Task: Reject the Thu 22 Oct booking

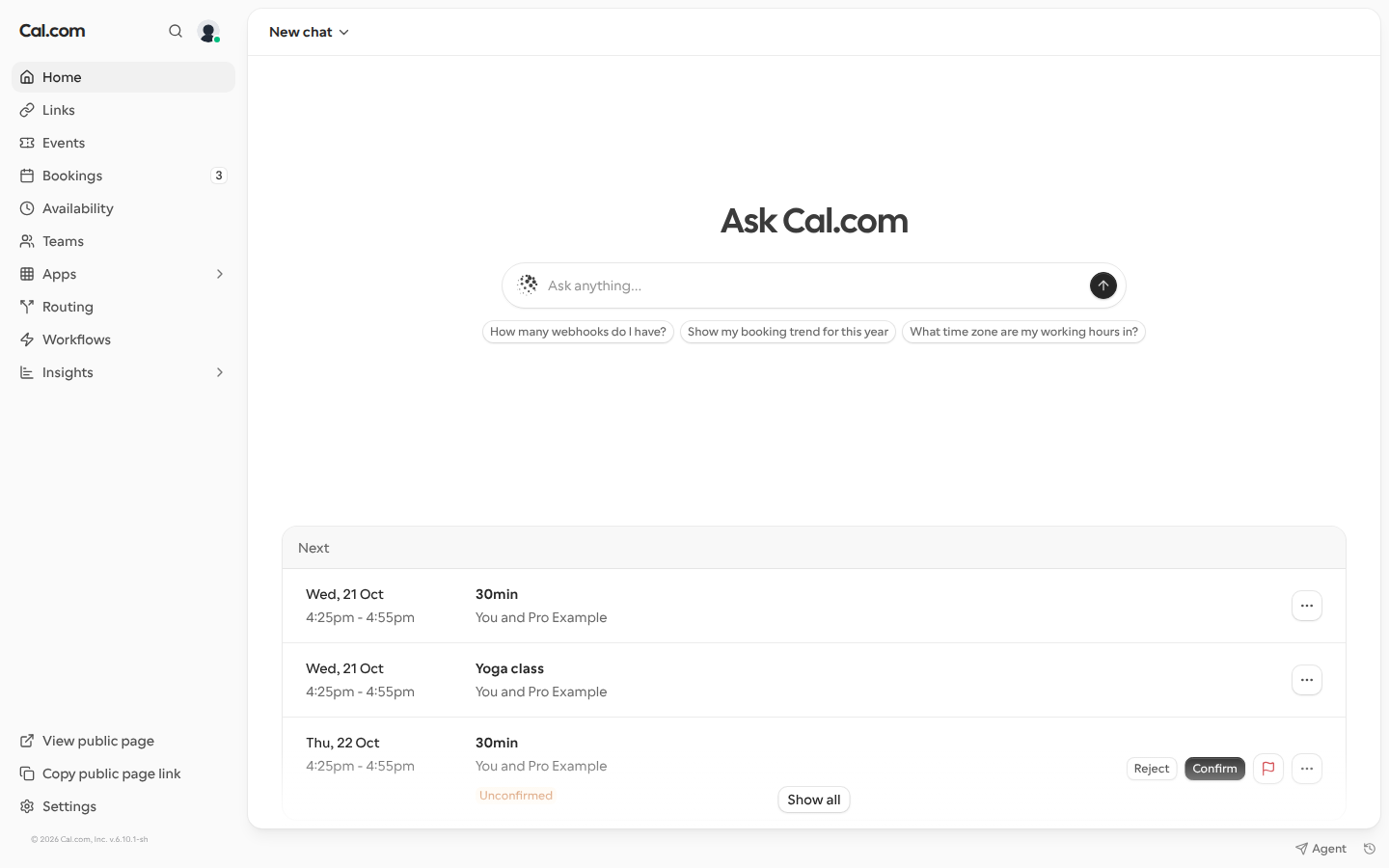Action: (1152, 769)
